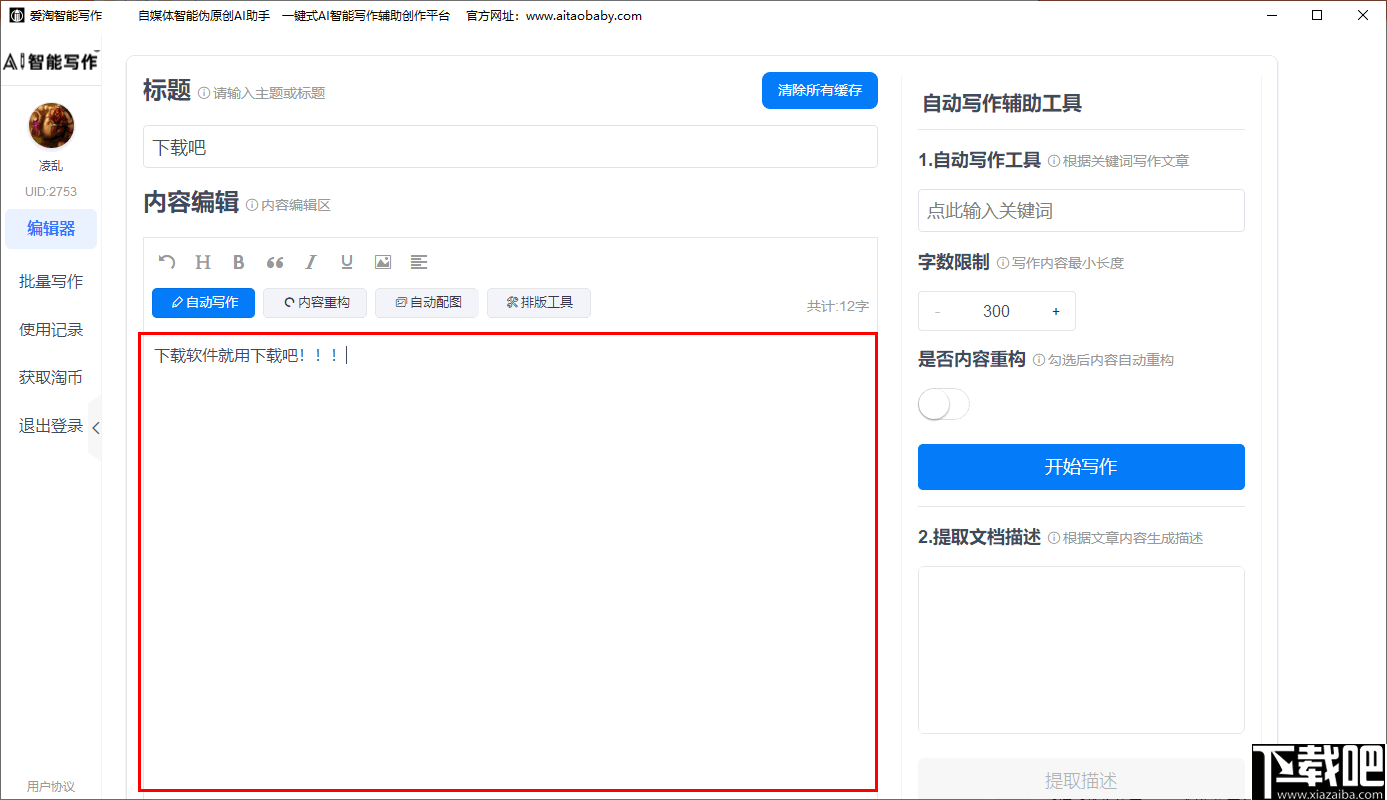Click the 提取描述 button

point(1081,781)
